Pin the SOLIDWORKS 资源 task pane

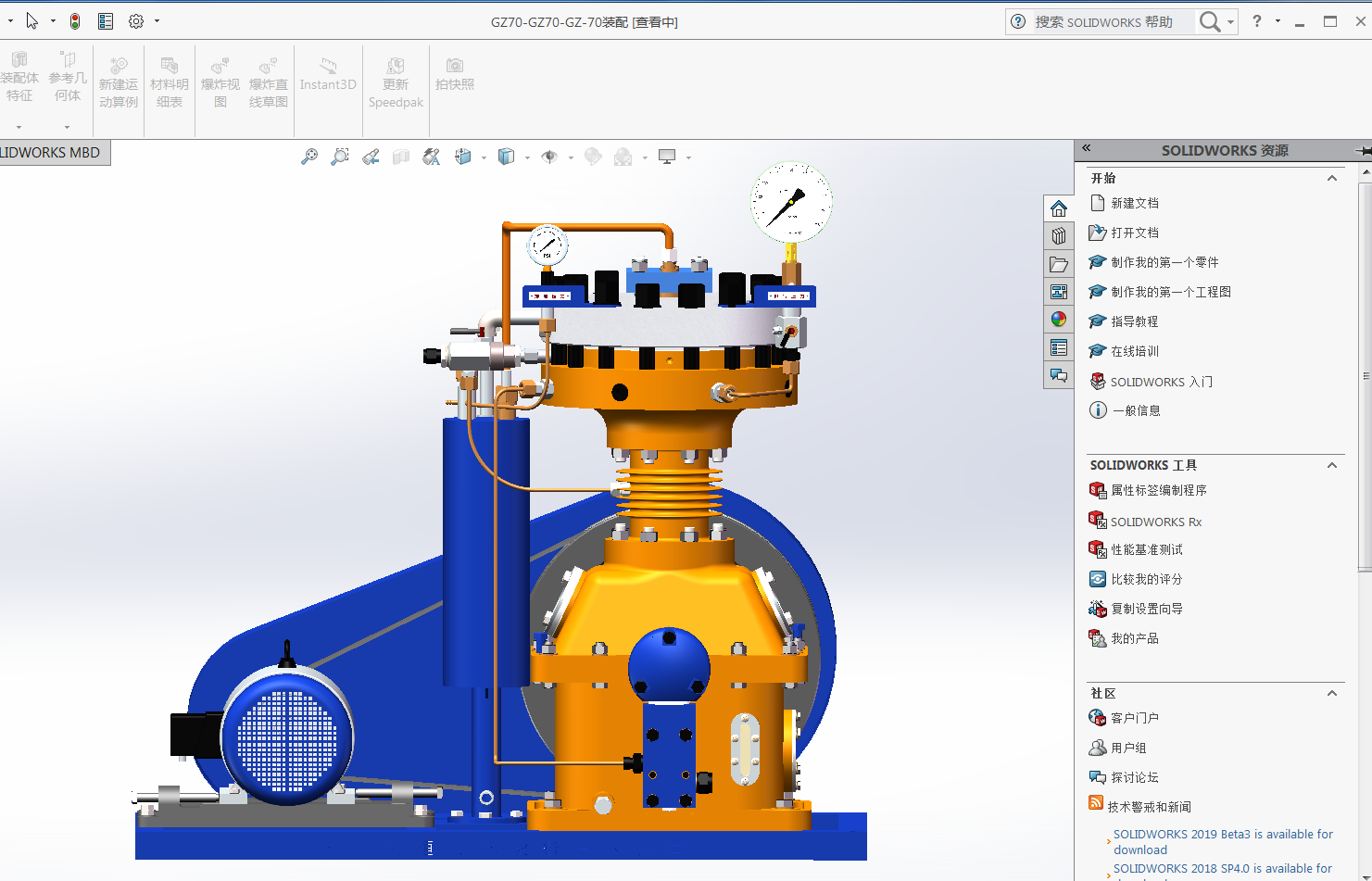pyautogui.click(x=1363, y=150)
